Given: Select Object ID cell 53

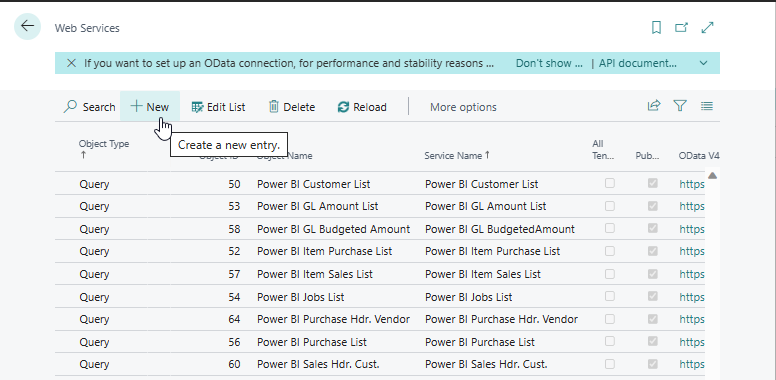Looking at the screenshot, I should (234, 206).
